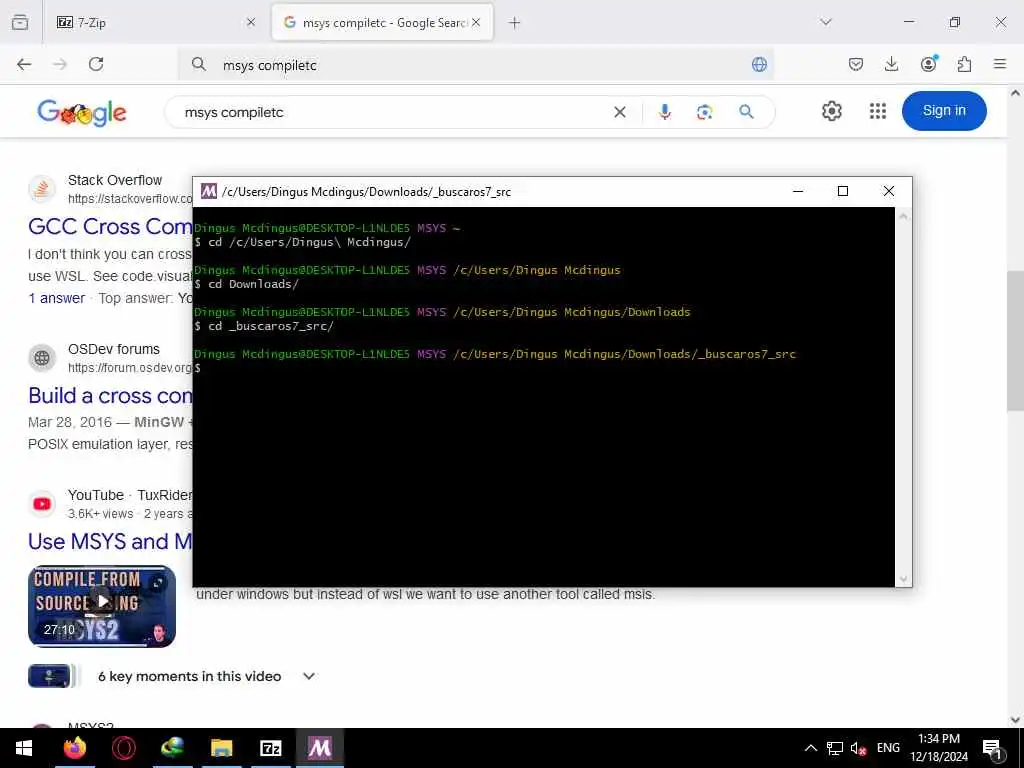Viewport: 1024px width, 768px height.
Task: Open the GCC Cross Com result link
Action: click(x=110, y=227)
